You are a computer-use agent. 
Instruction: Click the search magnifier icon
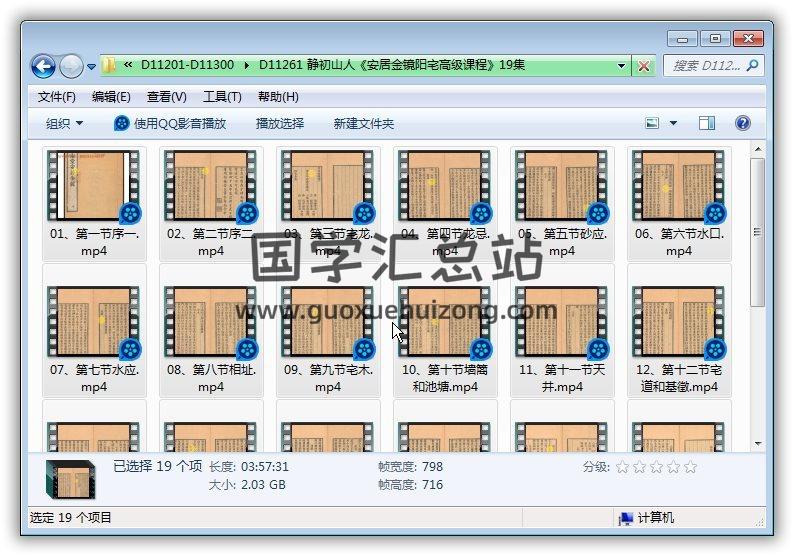click(752, 66)
